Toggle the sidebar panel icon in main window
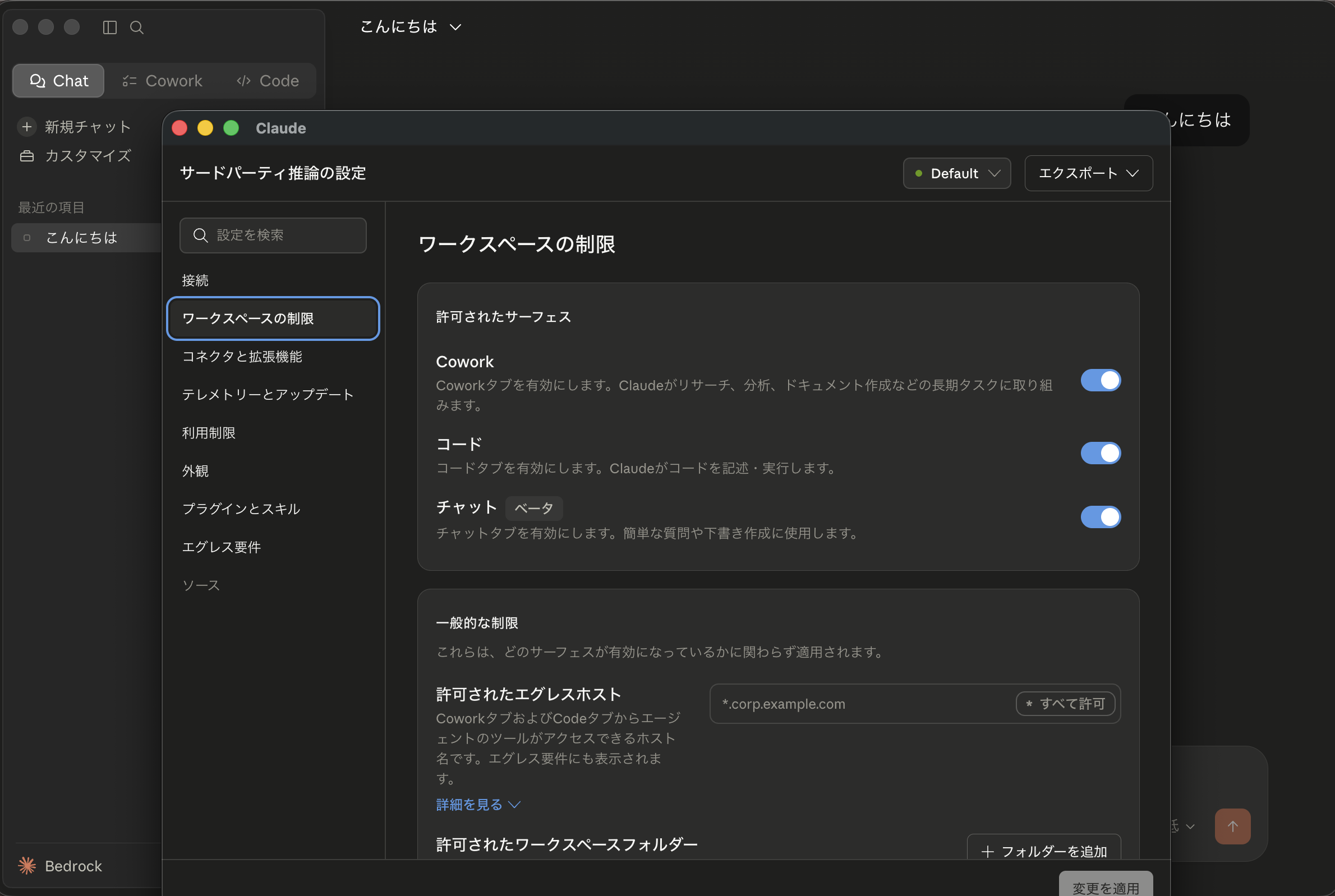 pyautogui.click(x=110, y=27)
